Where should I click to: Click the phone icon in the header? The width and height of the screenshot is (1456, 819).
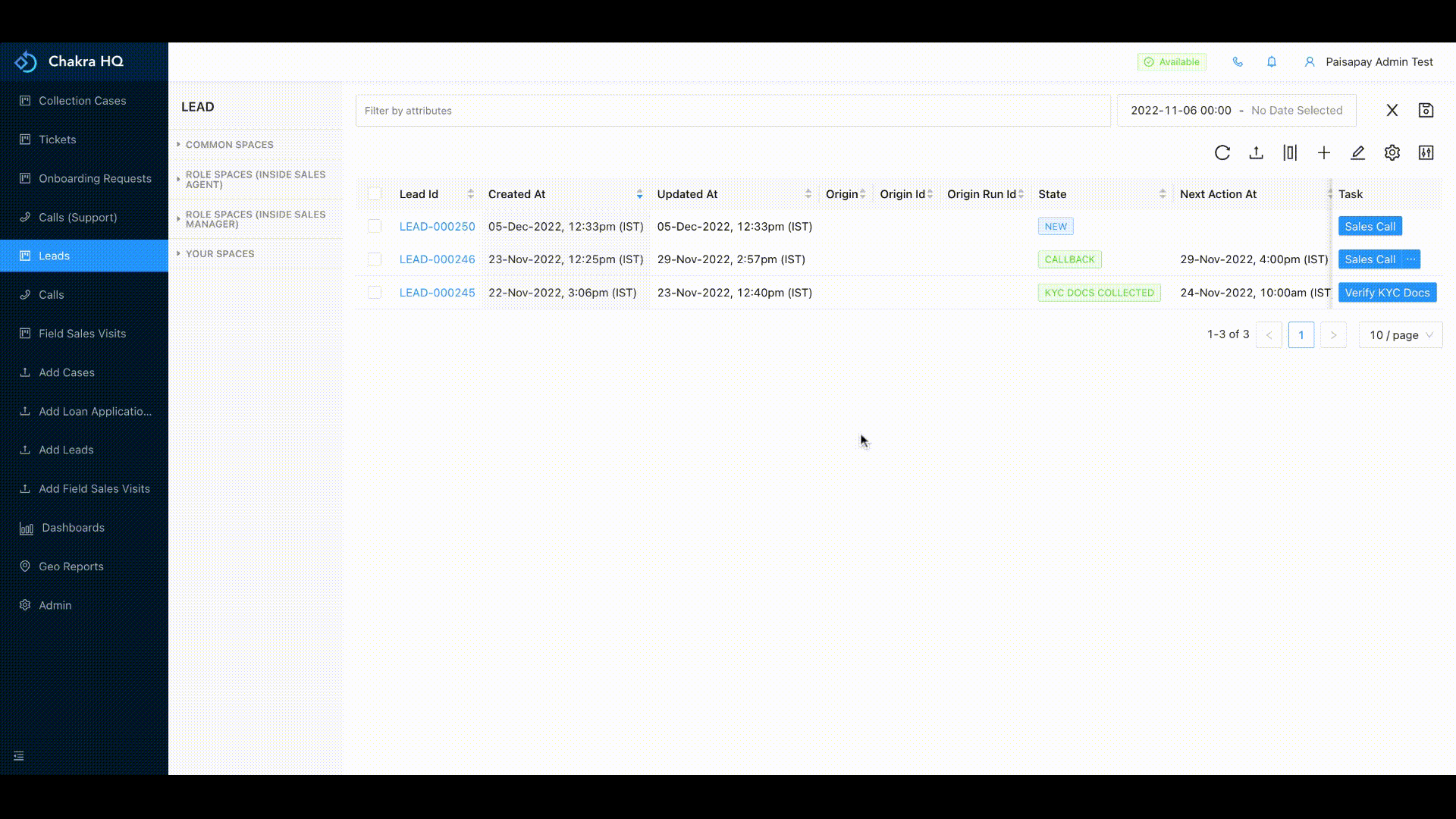(x=1238, y=62)
